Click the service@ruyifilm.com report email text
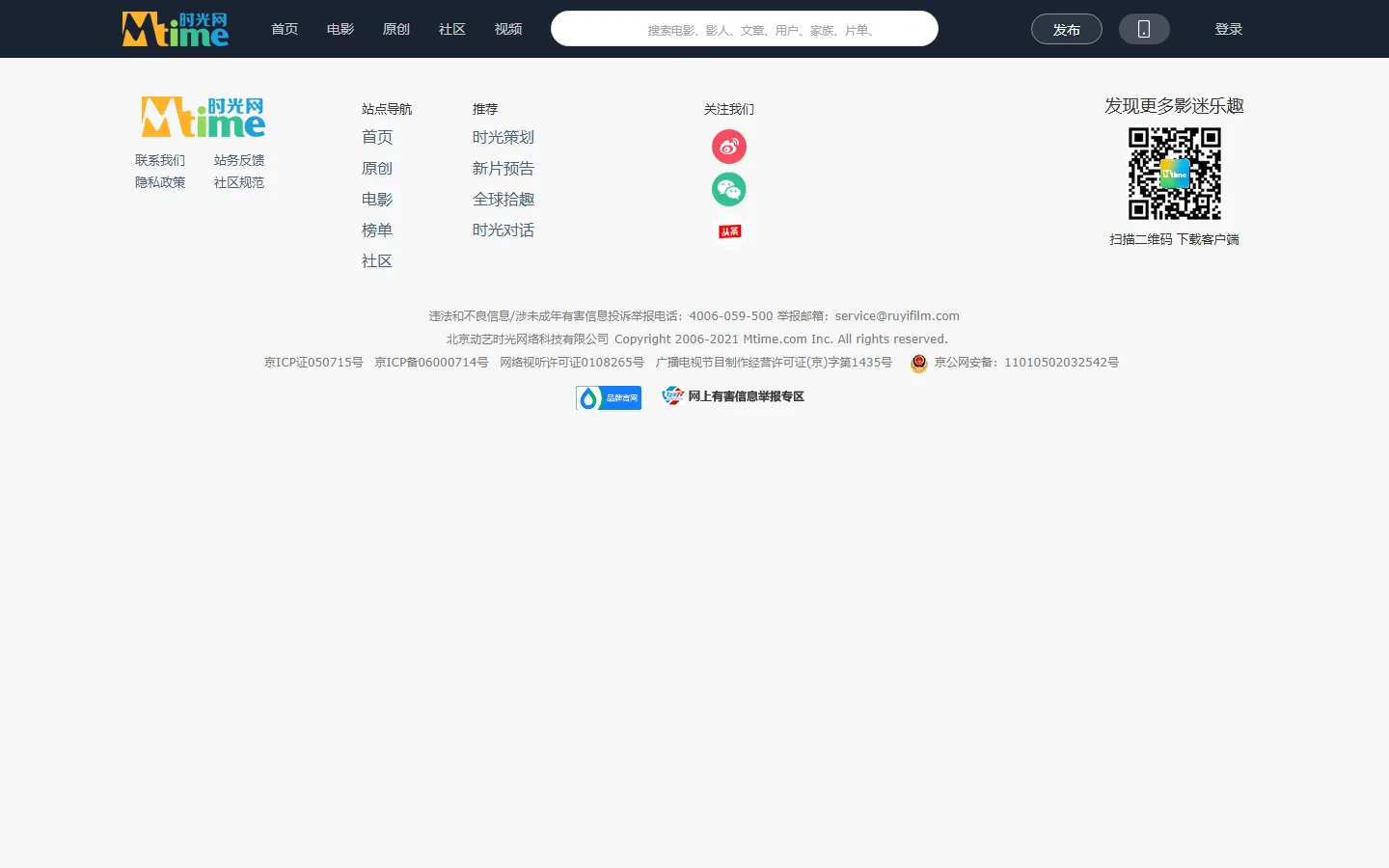Viewport: 1389px width, 868px height. click(x=897, y=316)
